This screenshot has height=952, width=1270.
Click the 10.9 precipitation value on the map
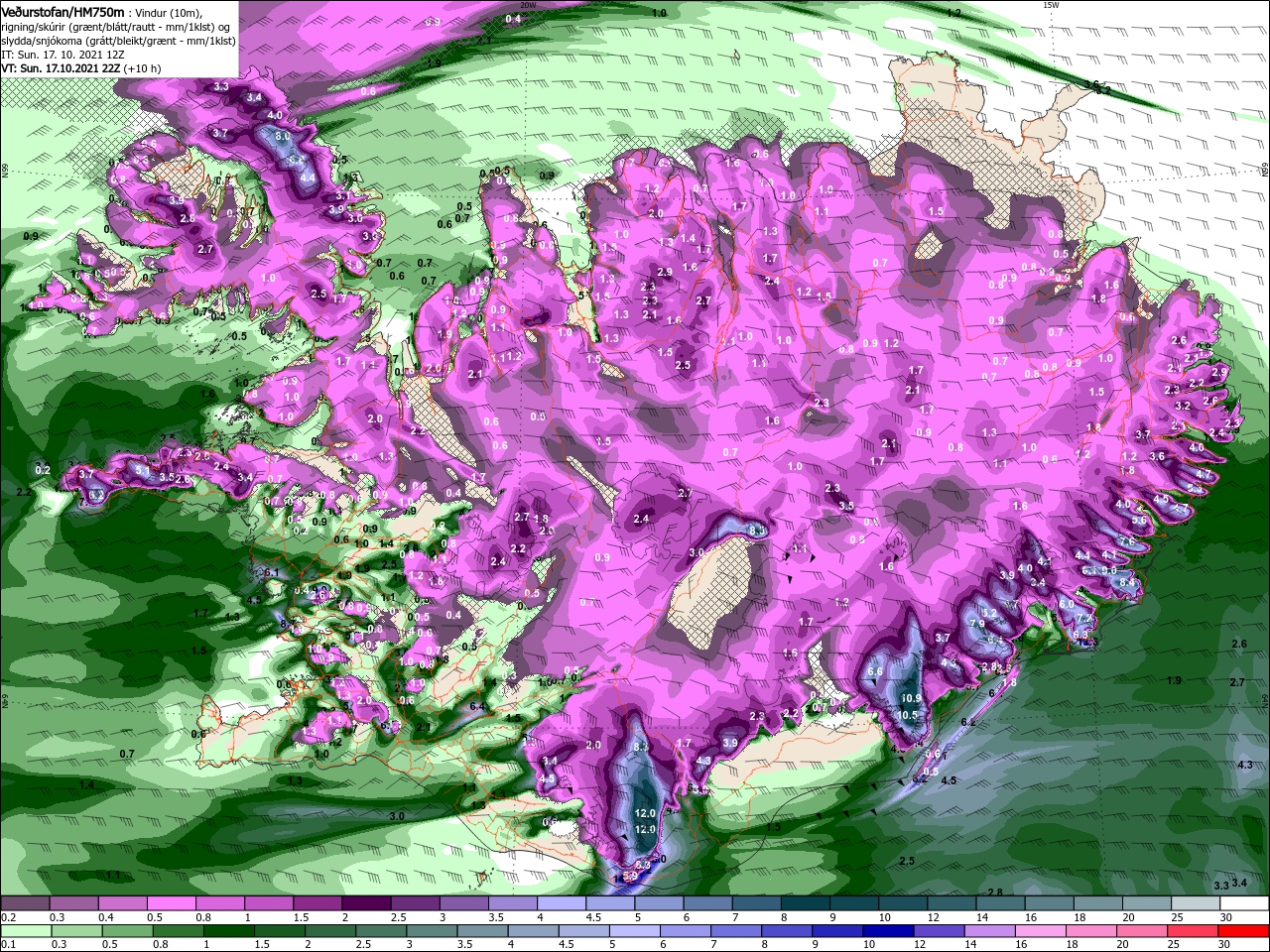pos(912,698)
